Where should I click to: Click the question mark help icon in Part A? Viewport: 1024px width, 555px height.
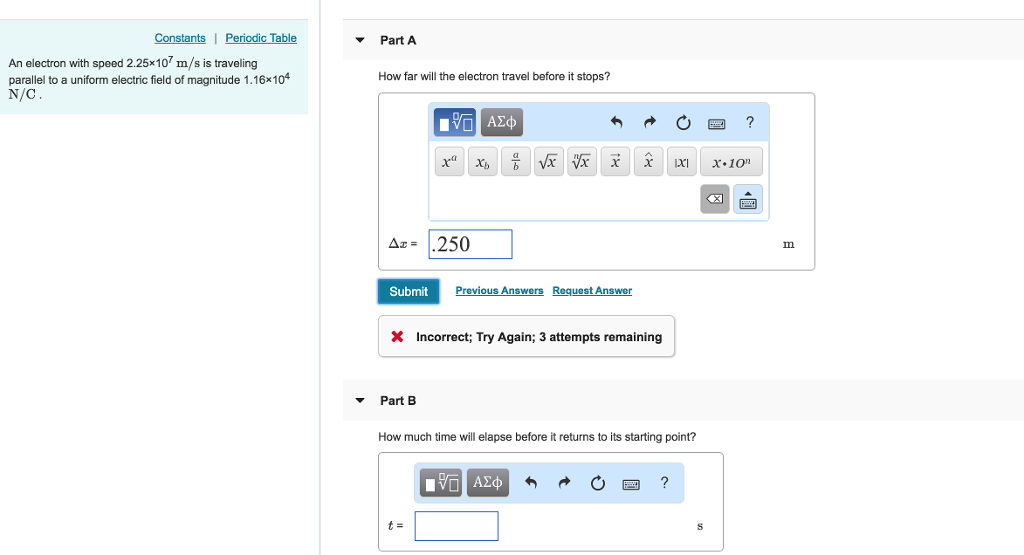click(x=750, y=123)
